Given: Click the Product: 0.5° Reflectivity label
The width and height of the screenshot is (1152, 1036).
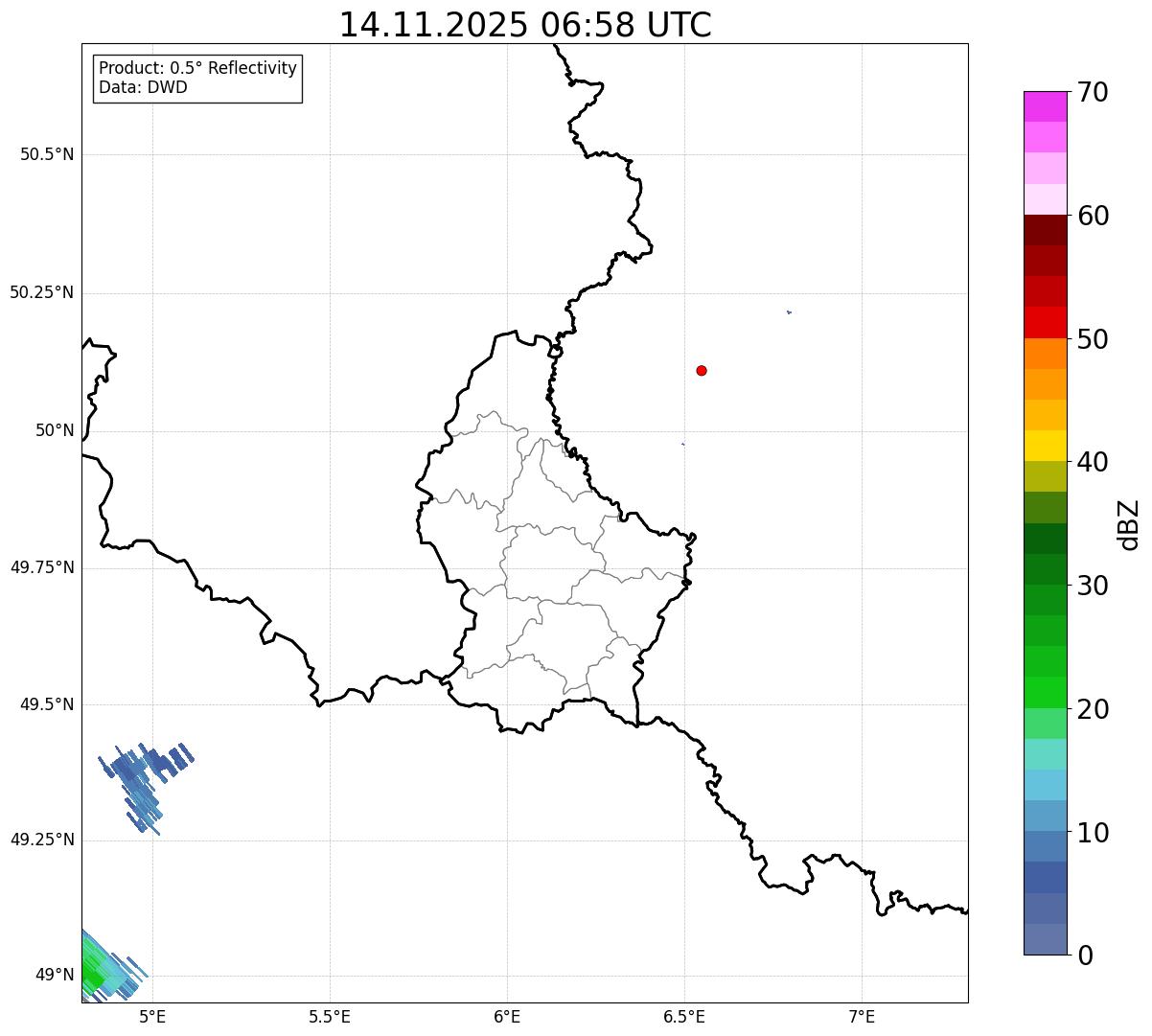Looking at the screenshot, I should (x=197, y=69).
